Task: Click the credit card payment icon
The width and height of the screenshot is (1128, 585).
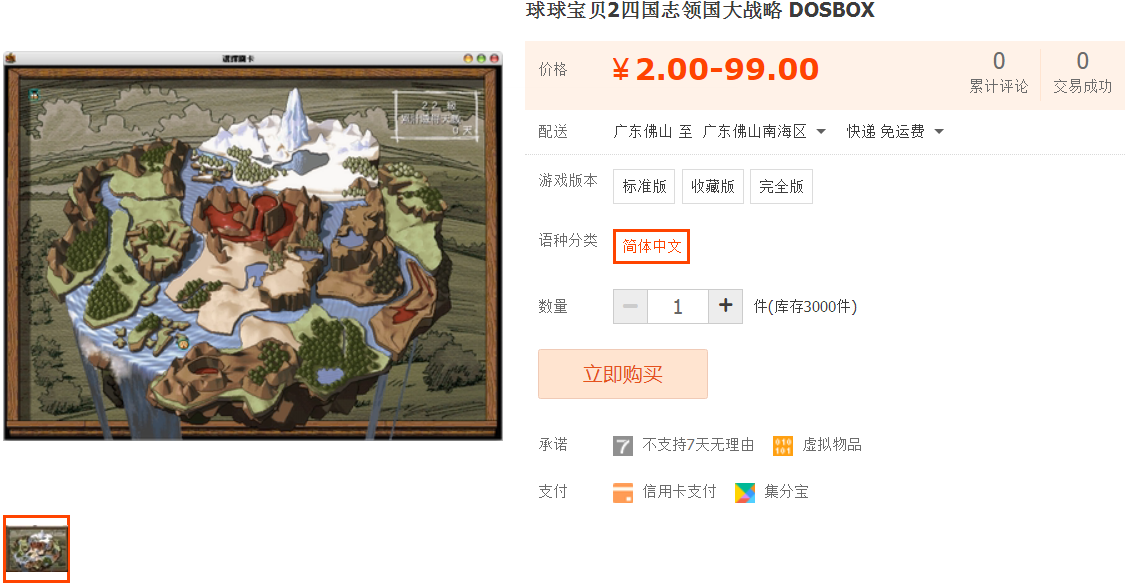Action: (623, 492)
